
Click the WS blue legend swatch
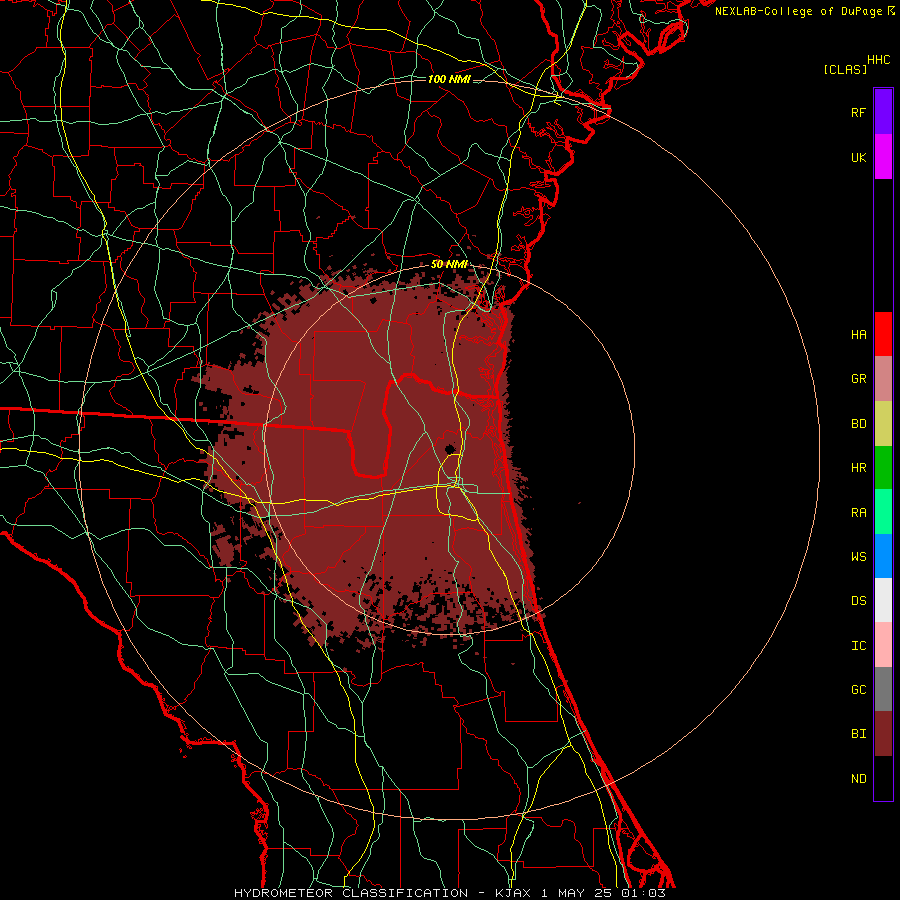click(883, 556)
